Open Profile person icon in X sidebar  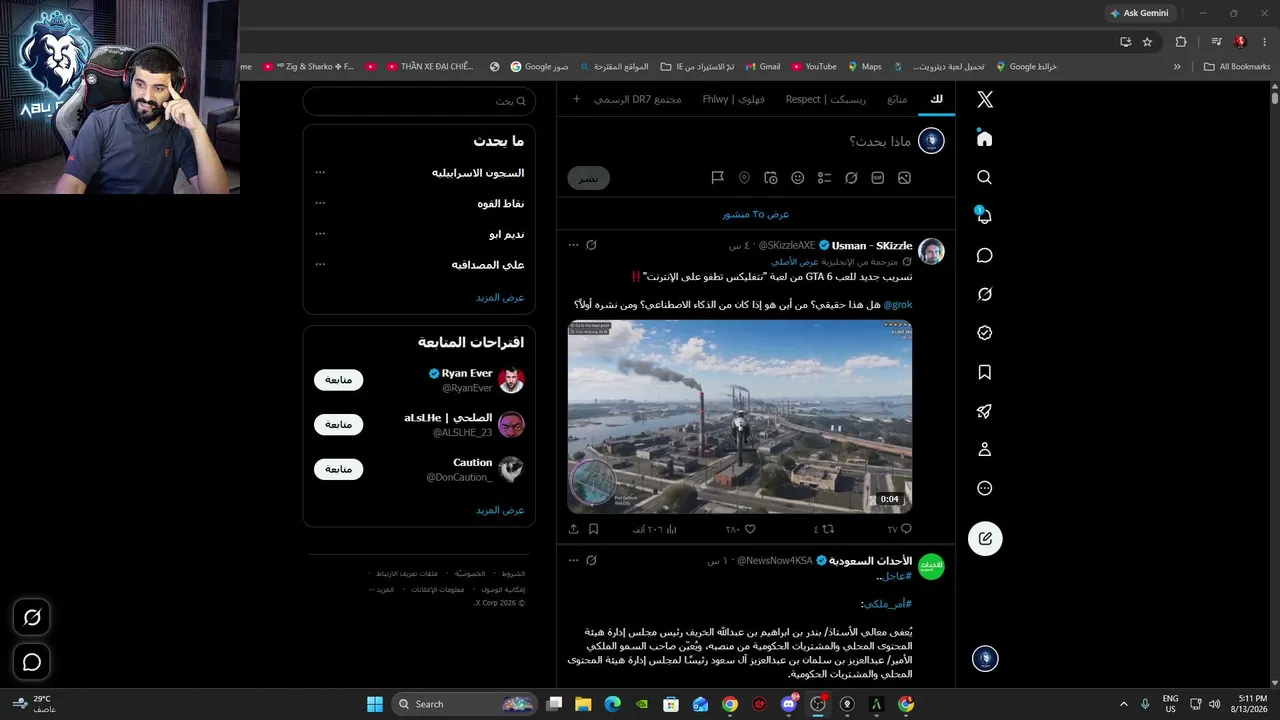click(985, 450)
